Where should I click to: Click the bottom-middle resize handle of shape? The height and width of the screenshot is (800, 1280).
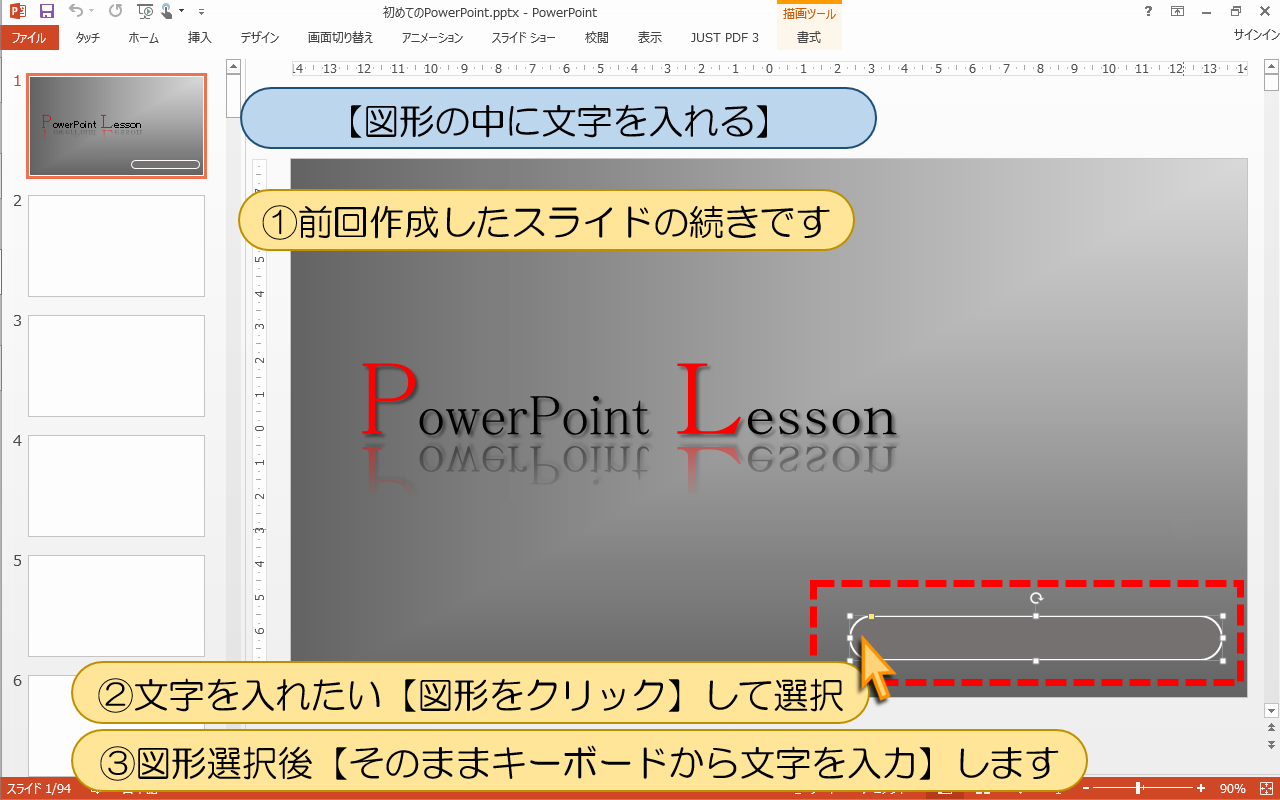tap(1036, 661)
